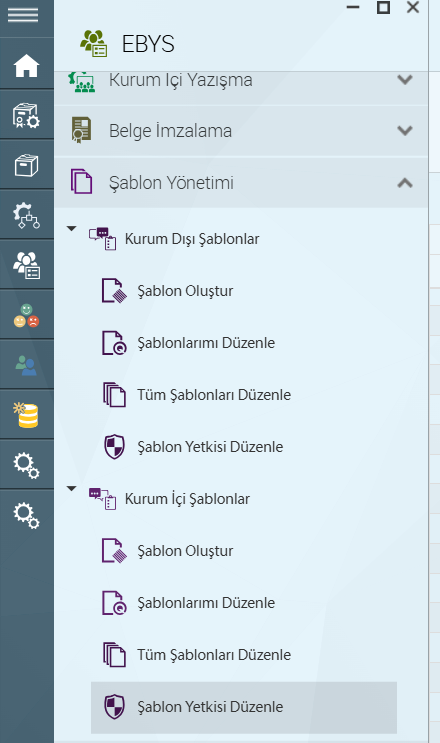The width and height of the screenshot is (440, 743).
Task: Open the hamburger menu at top
Action: coord(23,15)
